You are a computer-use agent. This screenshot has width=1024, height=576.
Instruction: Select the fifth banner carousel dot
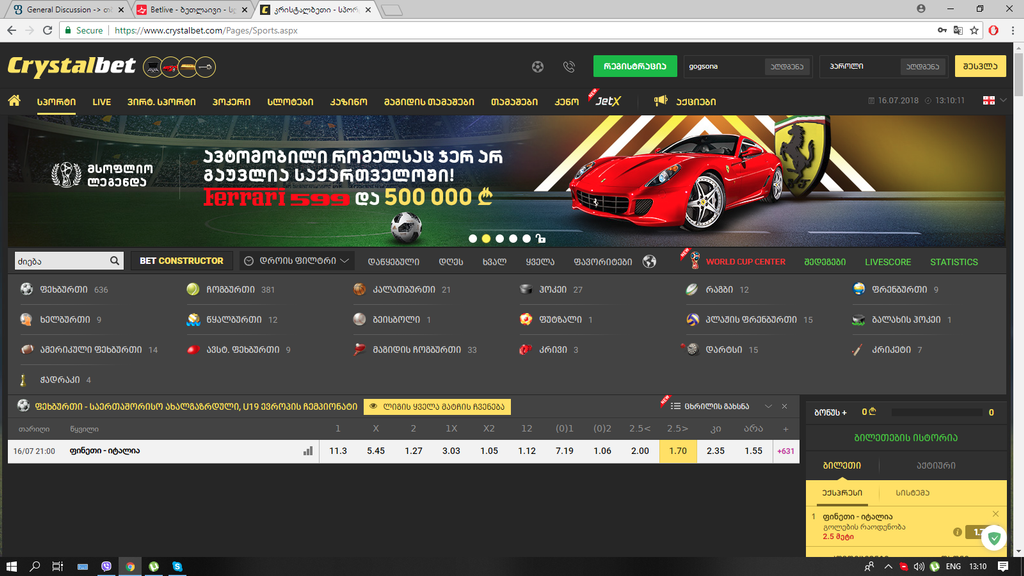pyautogui.click(x=526, y=239)
